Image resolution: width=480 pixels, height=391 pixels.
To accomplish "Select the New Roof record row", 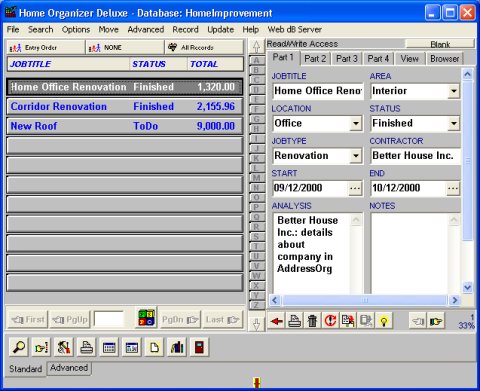I will (x=125, y=126).
